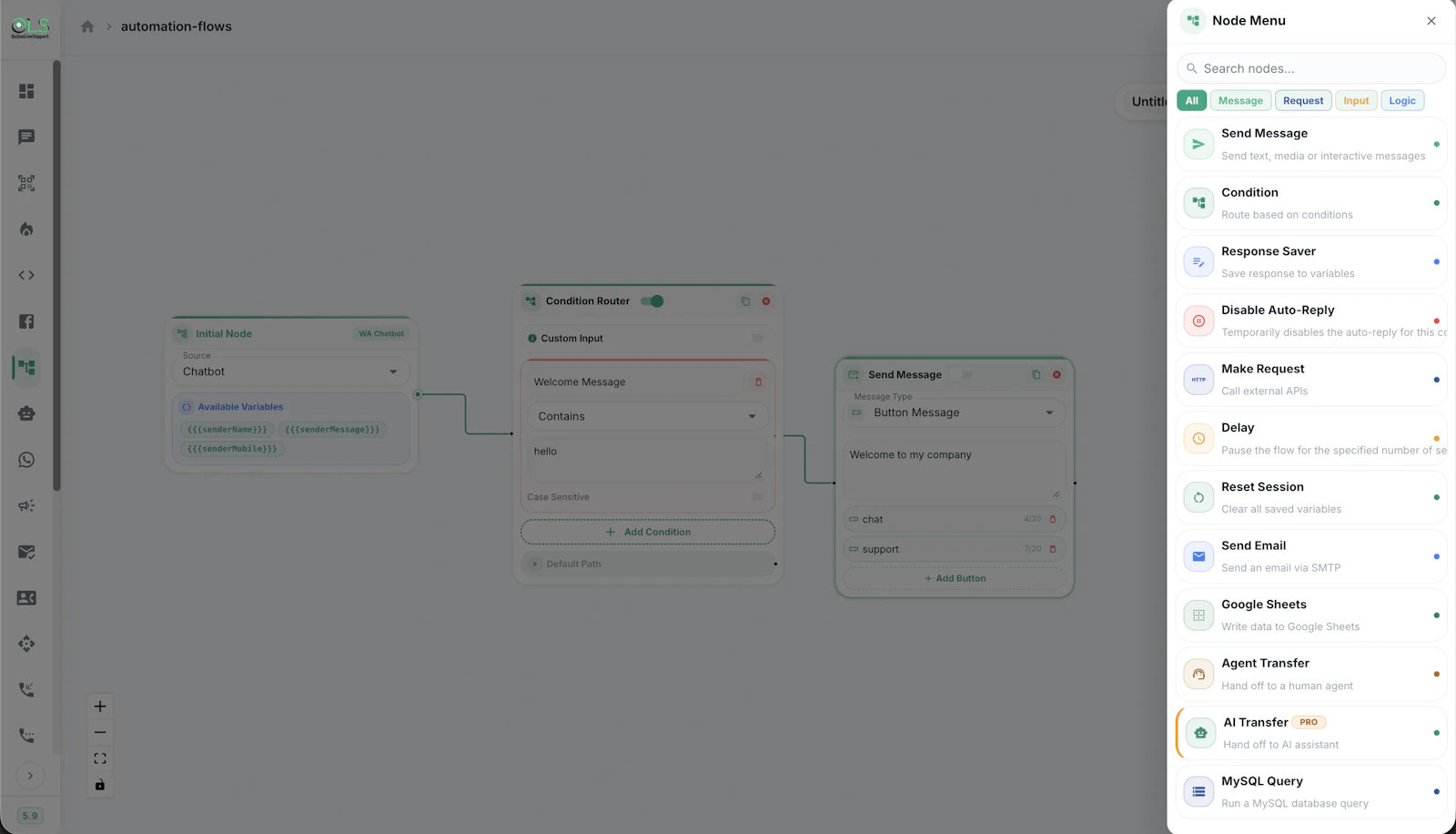Add the Agent Transfer node
Viewport: 1456px width, 834px height.
(1311, 674)
